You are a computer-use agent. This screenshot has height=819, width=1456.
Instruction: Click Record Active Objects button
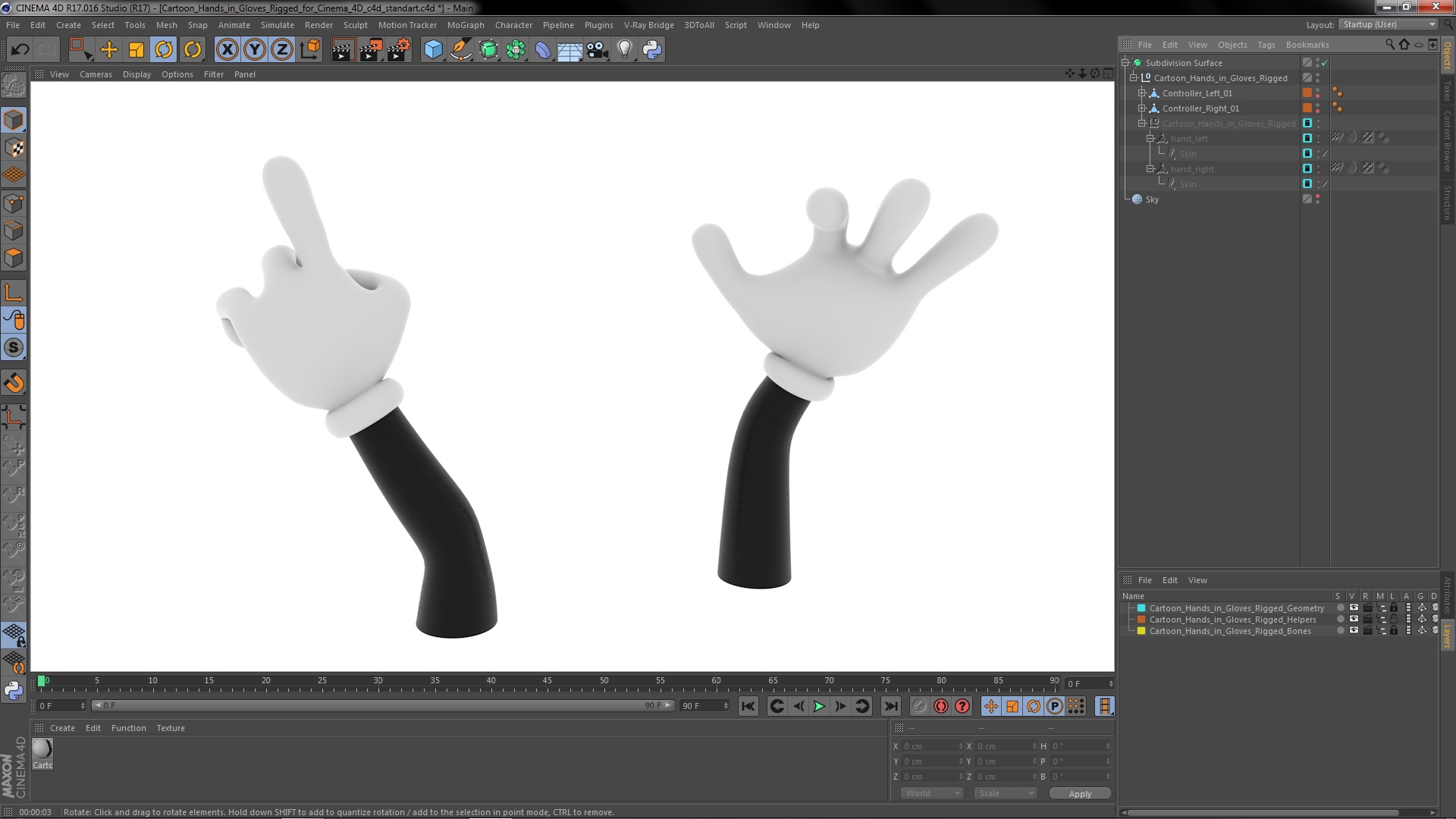[x=919, y=706]
